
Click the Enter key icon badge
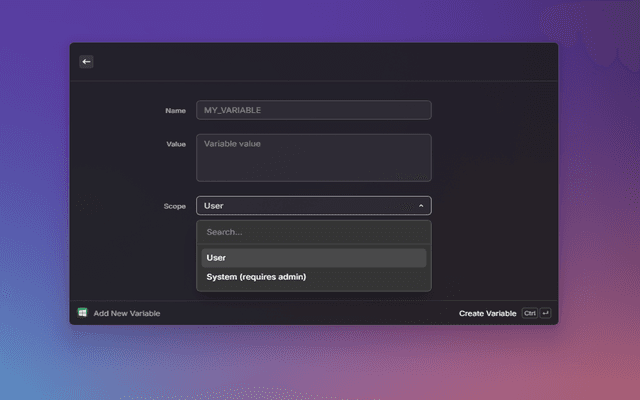coord(546,313)
